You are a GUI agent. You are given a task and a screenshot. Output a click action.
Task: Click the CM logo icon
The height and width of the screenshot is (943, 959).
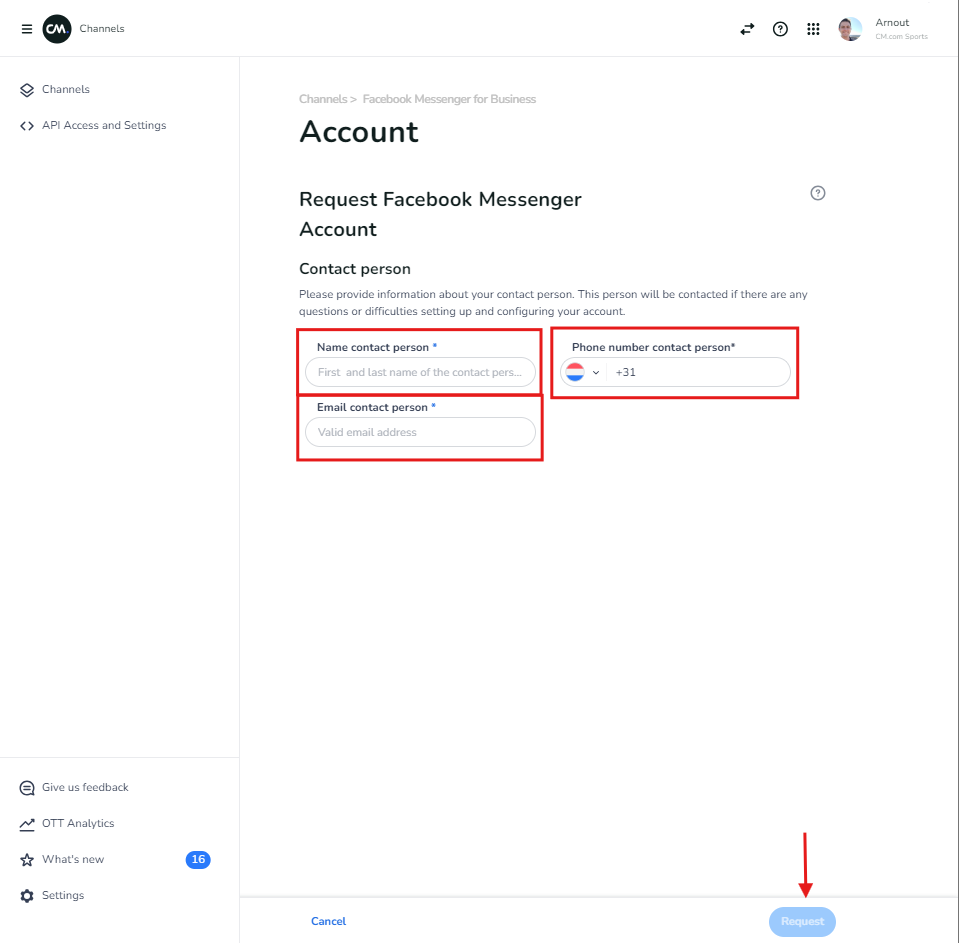pos(57,29)
